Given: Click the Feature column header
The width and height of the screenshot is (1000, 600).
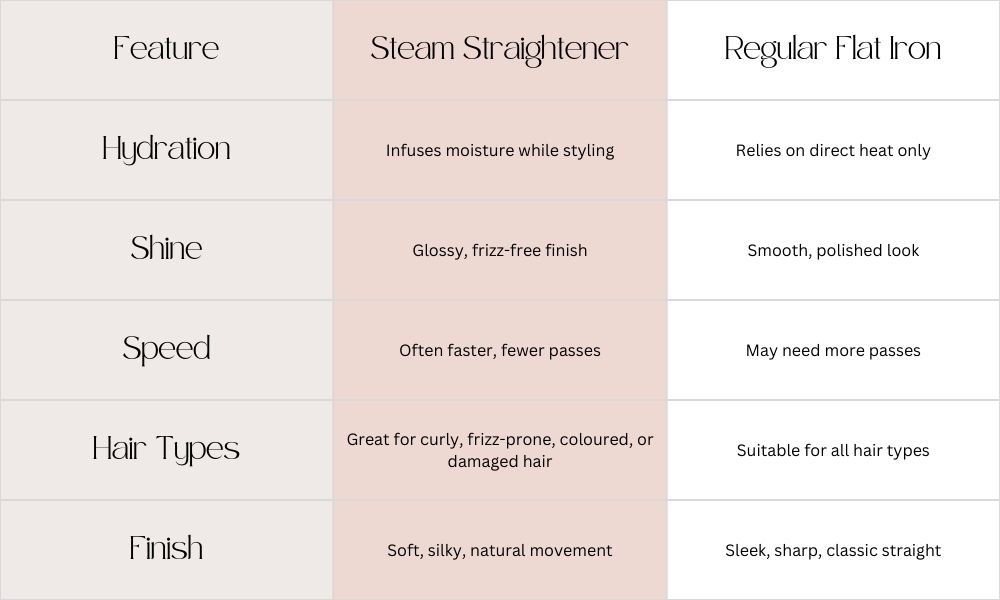Looking at the screenshot, I should 166,48.
